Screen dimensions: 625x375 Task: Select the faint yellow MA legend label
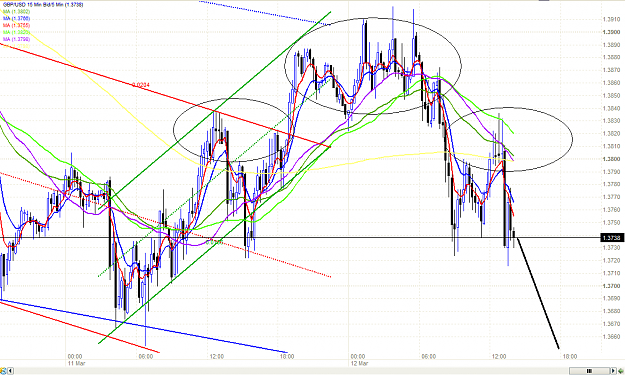pyautogui.click(x=16, y=46)
